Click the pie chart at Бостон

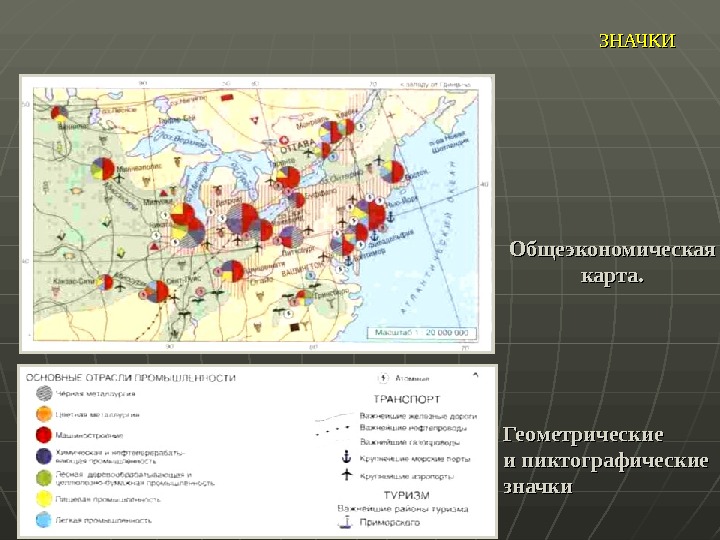click(x=393, y=172)
